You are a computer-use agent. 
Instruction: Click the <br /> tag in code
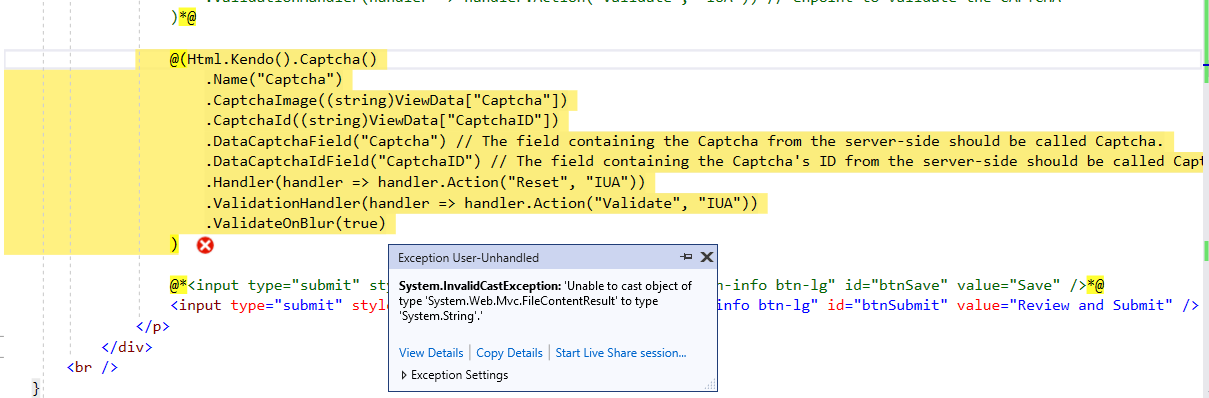coord(92,367)
